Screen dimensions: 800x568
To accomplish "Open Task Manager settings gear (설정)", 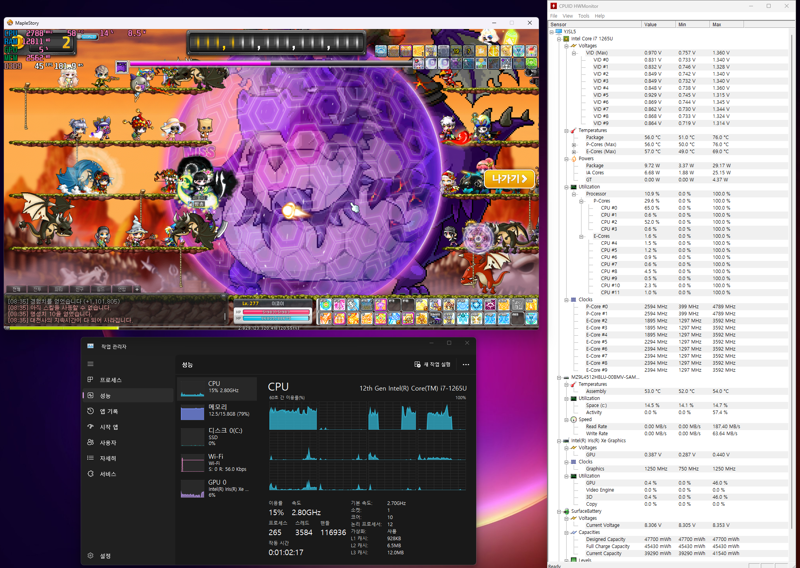I will pos(90,555).
